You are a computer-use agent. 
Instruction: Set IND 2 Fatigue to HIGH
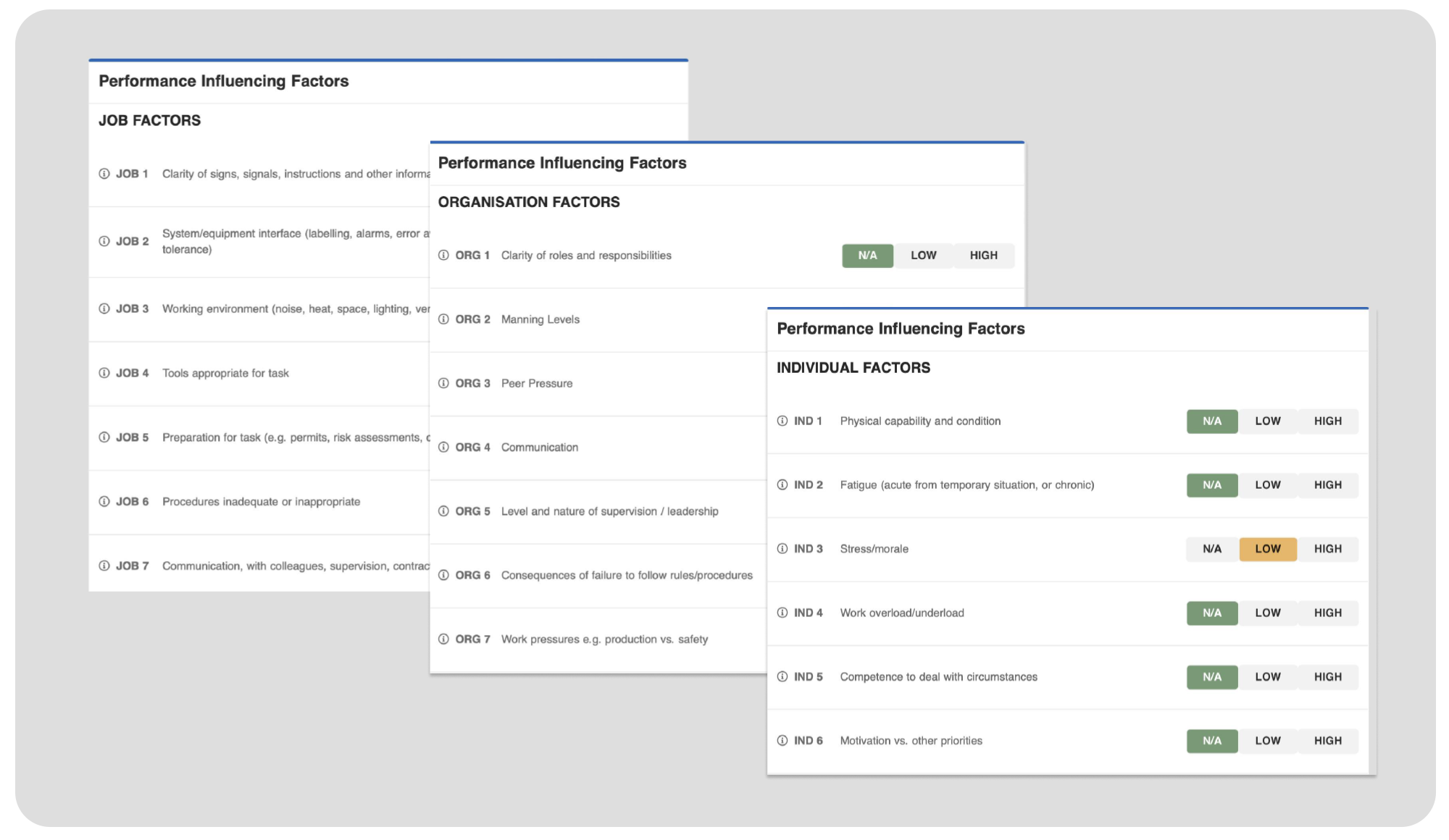coord(1327,485)
